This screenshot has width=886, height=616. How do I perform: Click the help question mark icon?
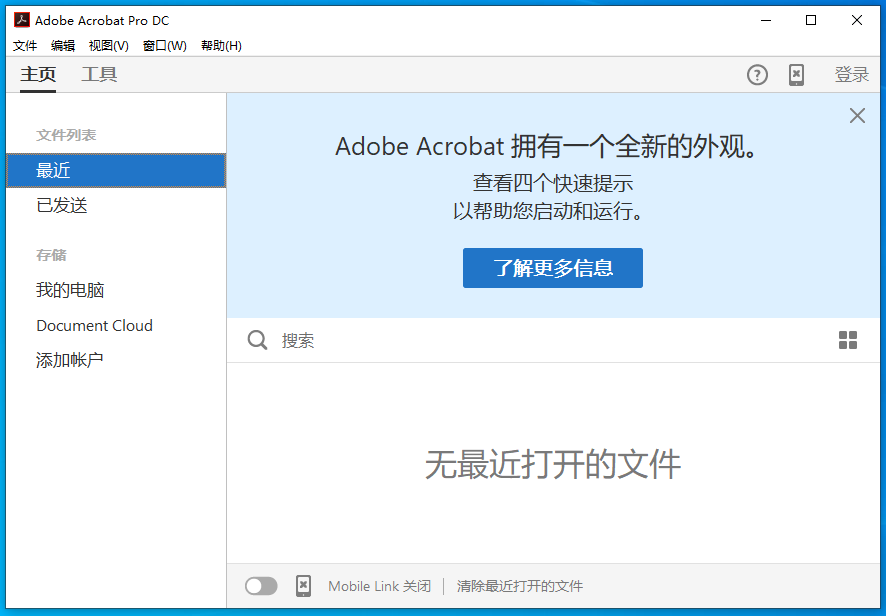pos(757,75)
